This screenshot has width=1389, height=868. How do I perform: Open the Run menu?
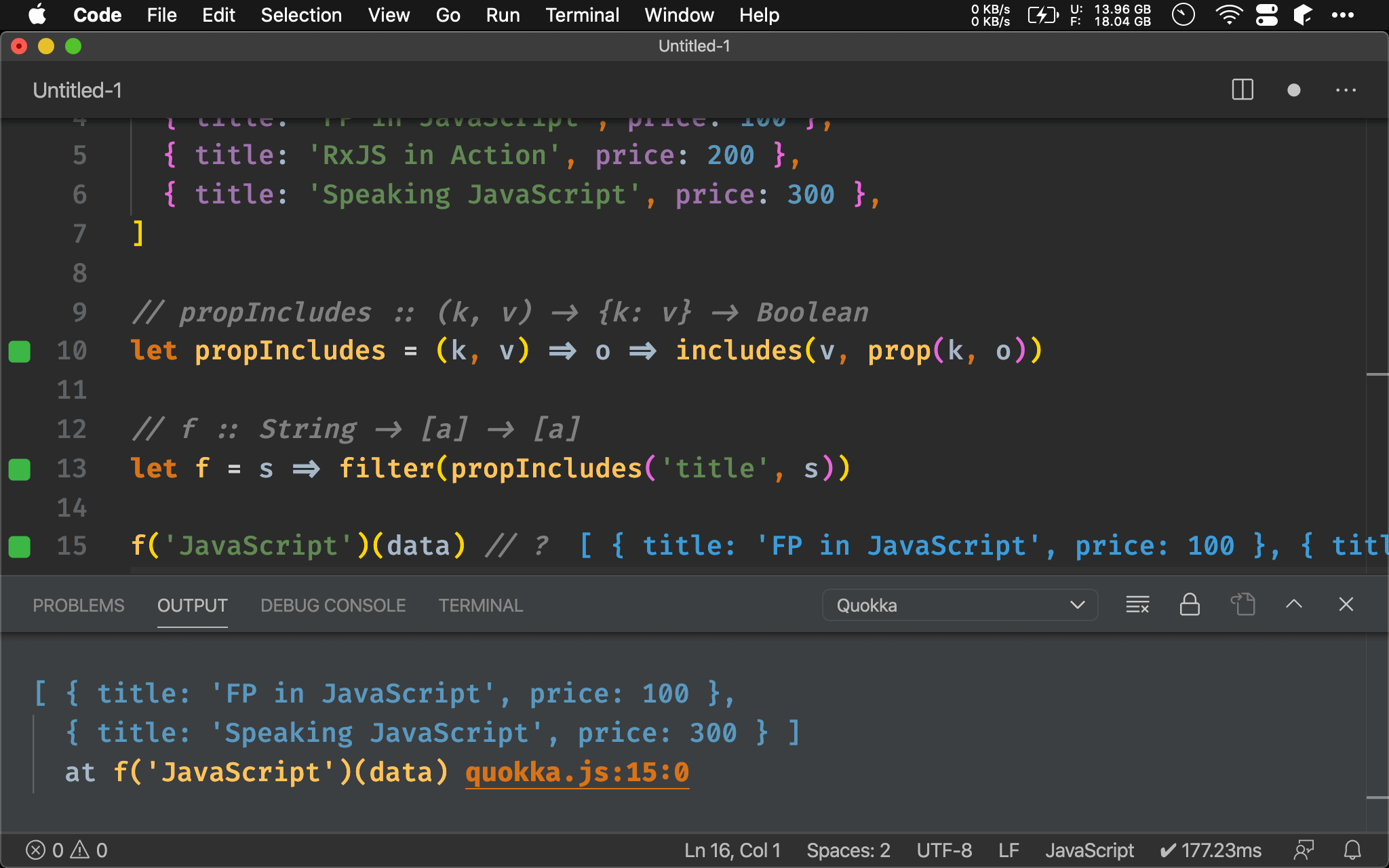point(503,15)
